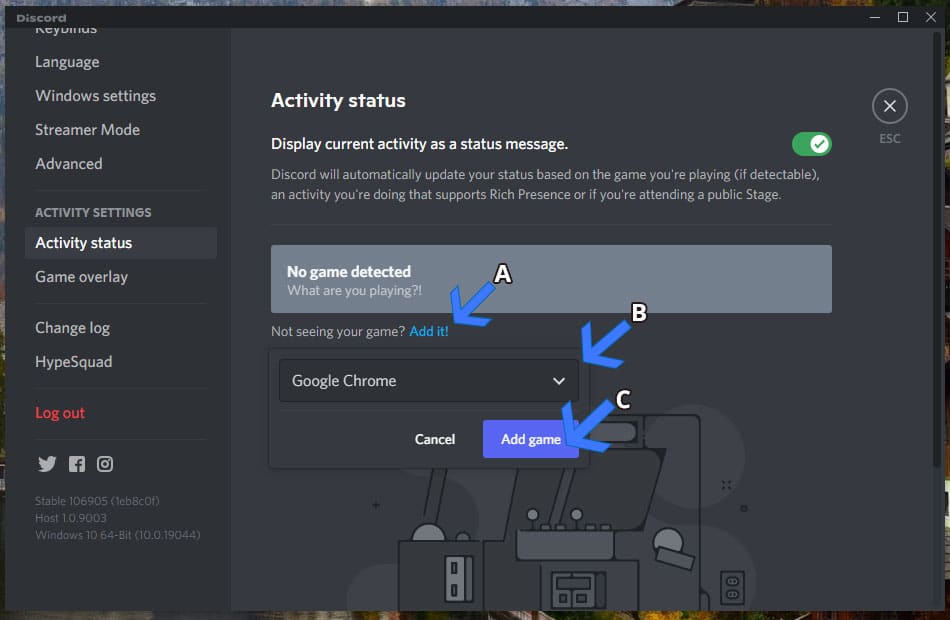Image resolution: width=950 pixels, height=620 pixels.
Task: Go to Streamer Mode settings
Action: pyautogui.click(x=87, y=130)
